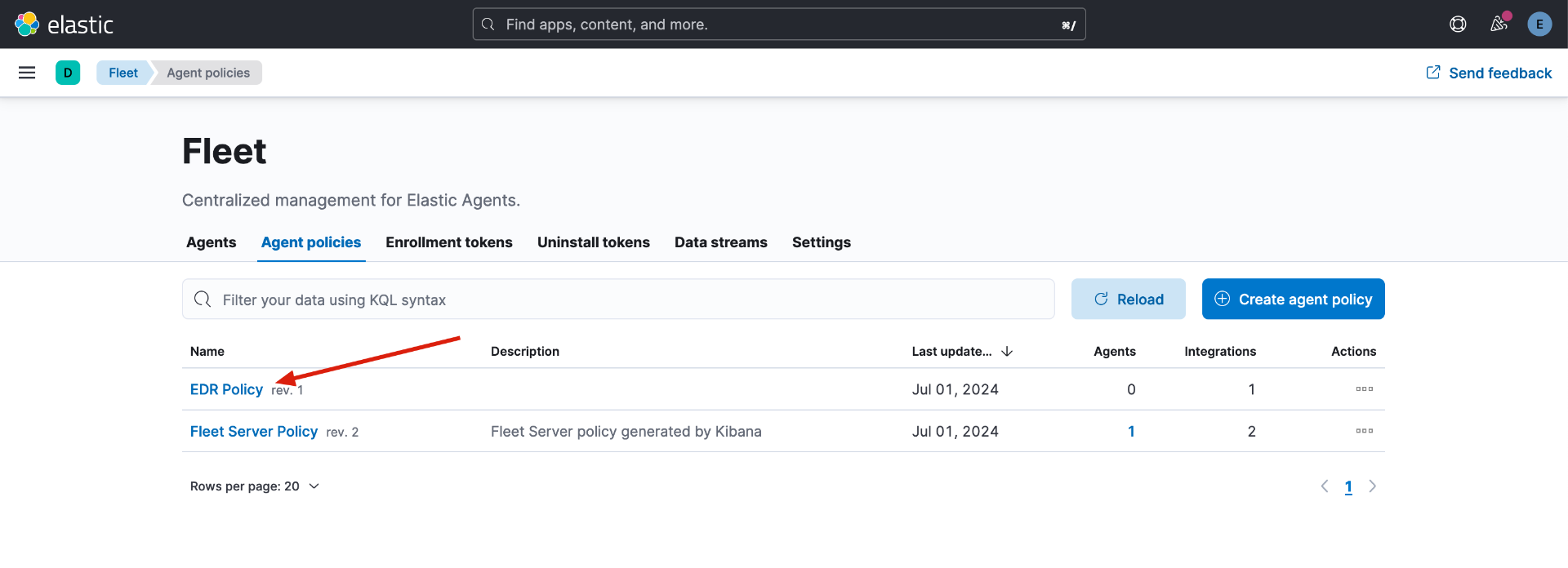Click the Fleet Server Policy integrations count 2

pos(1251,431)
